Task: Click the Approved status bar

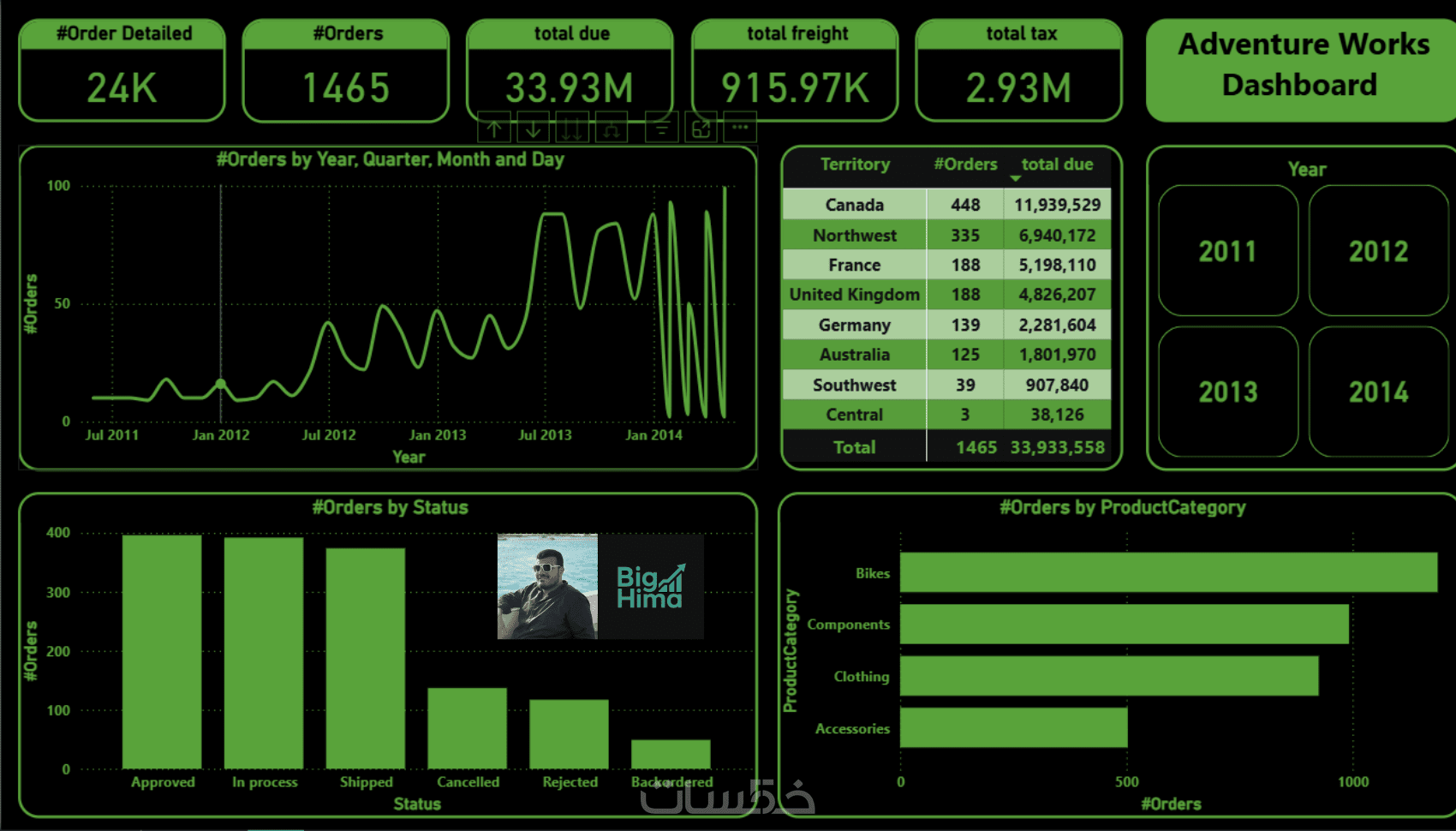Action: [162, 652]
